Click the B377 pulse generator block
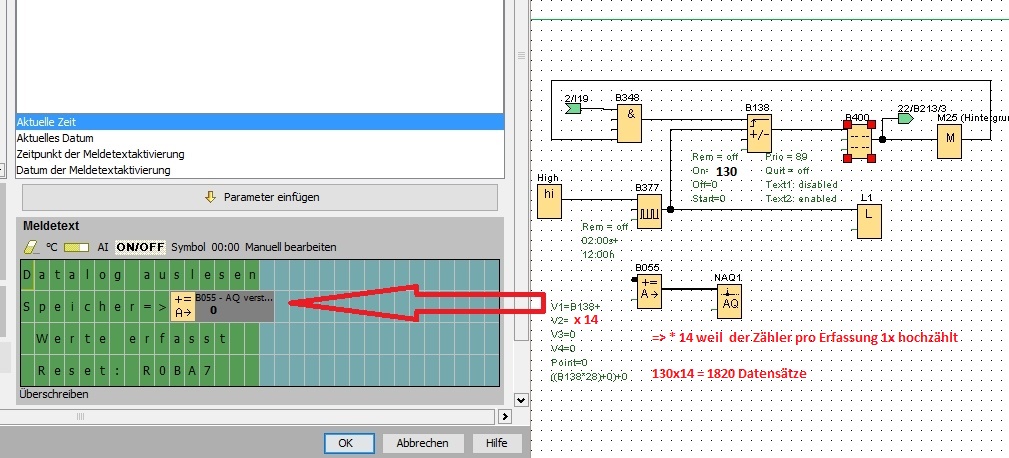The width and height of the screenshot is (1009, 458). pyautogui.click(x=648, y=209)
